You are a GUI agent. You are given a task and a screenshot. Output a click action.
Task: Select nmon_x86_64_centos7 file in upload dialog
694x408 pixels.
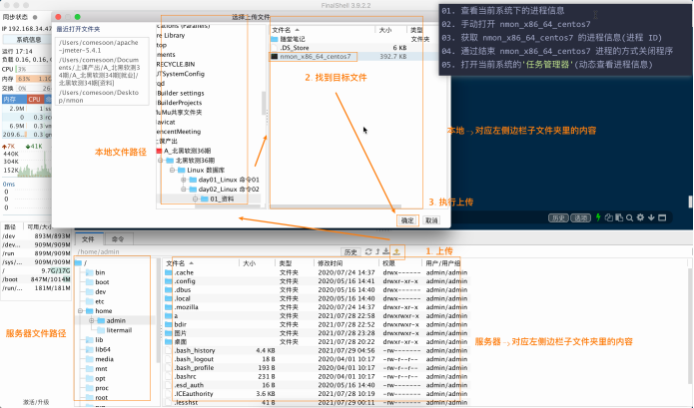coord(314,57)
